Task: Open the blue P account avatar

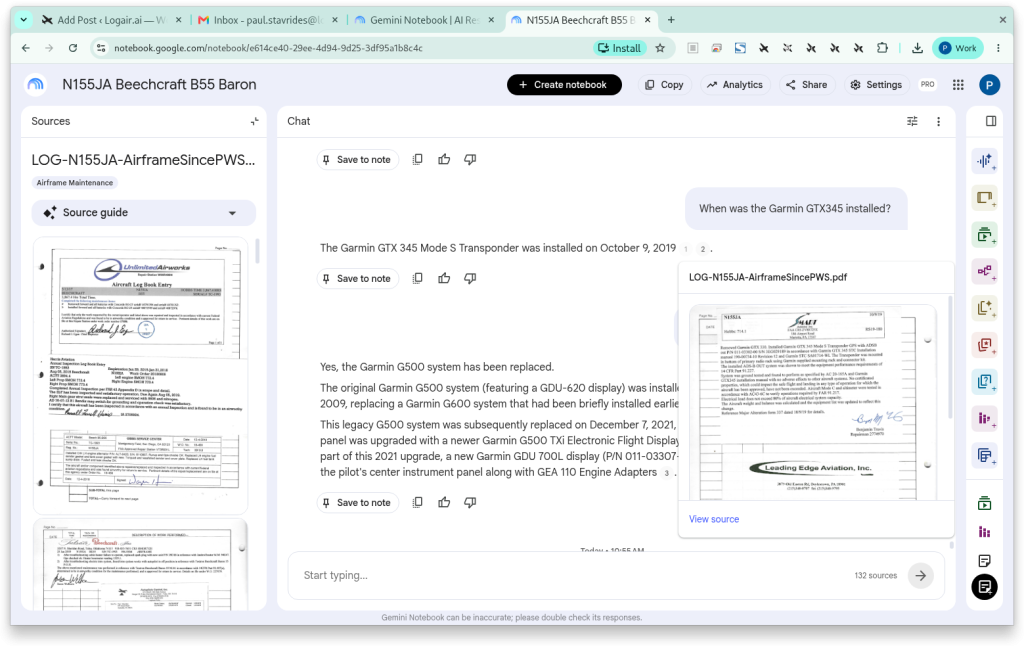Action: pos(989,84)
